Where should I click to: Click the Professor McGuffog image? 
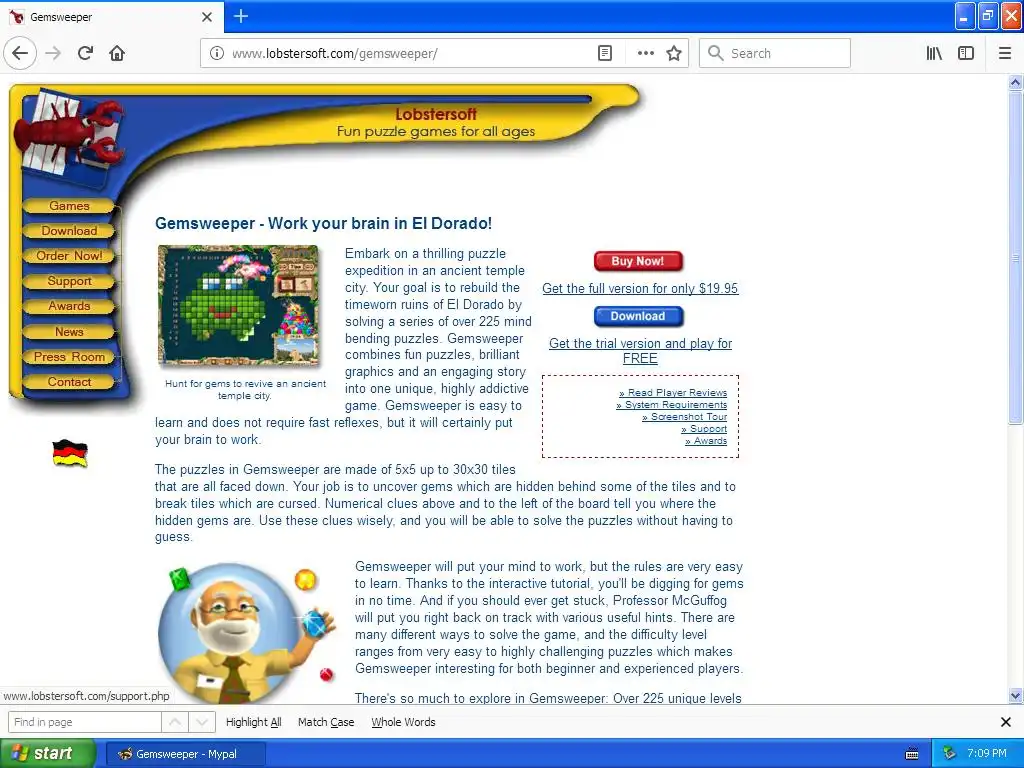click(247, 631)
